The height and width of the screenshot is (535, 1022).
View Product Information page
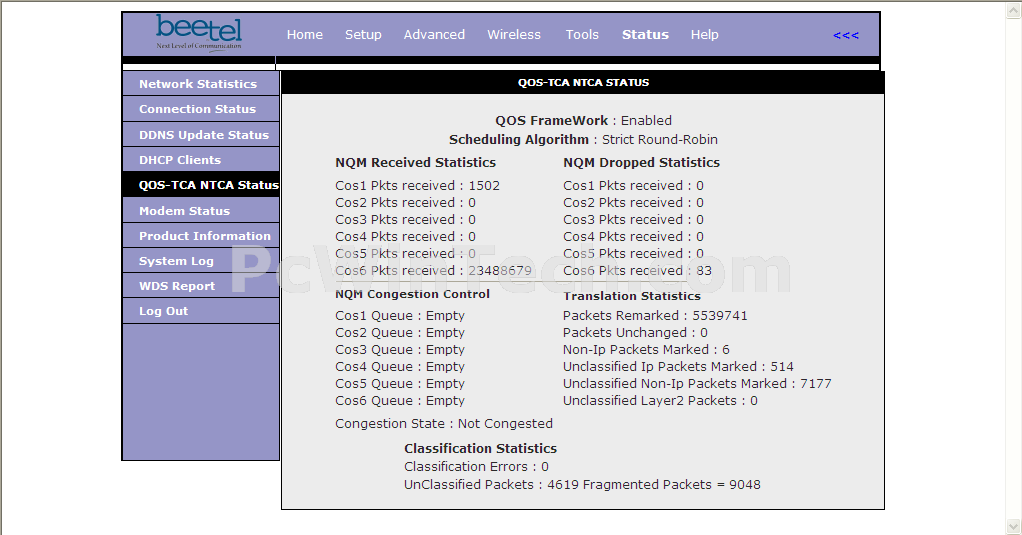201,235
